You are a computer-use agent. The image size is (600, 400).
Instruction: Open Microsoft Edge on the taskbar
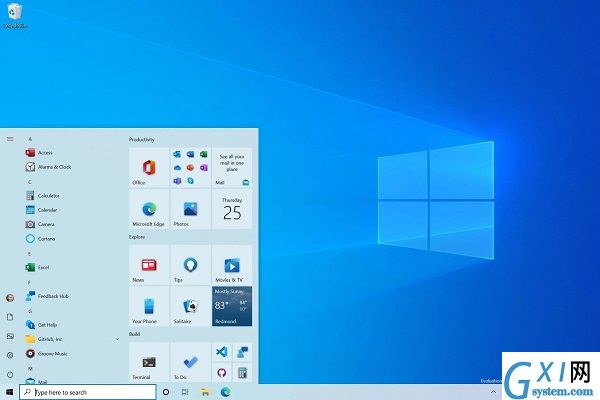[225, 392]
